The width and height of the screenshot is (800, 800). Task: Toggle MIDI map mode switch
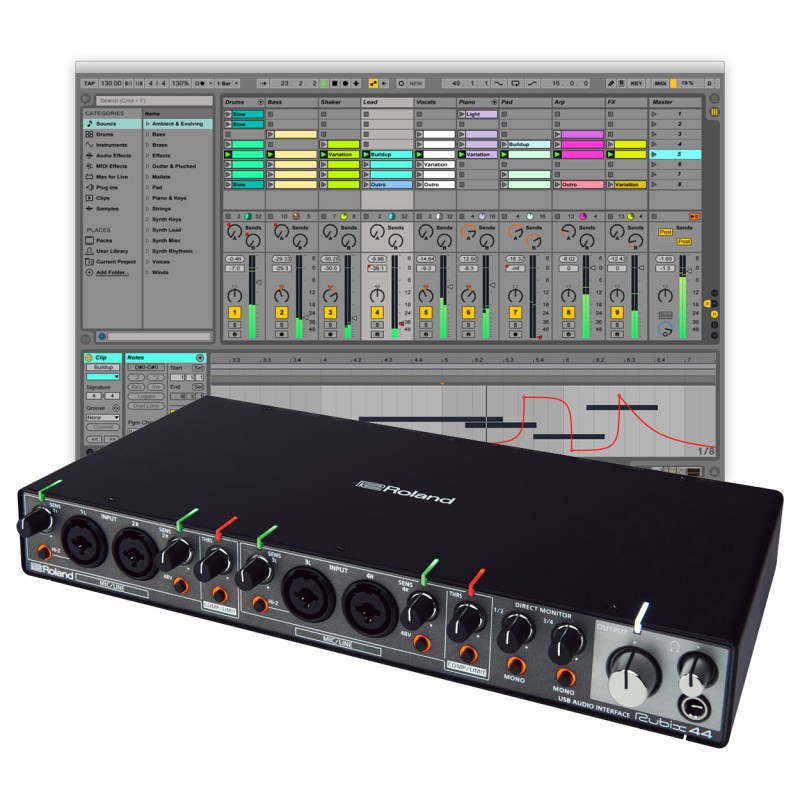(660, 83)
